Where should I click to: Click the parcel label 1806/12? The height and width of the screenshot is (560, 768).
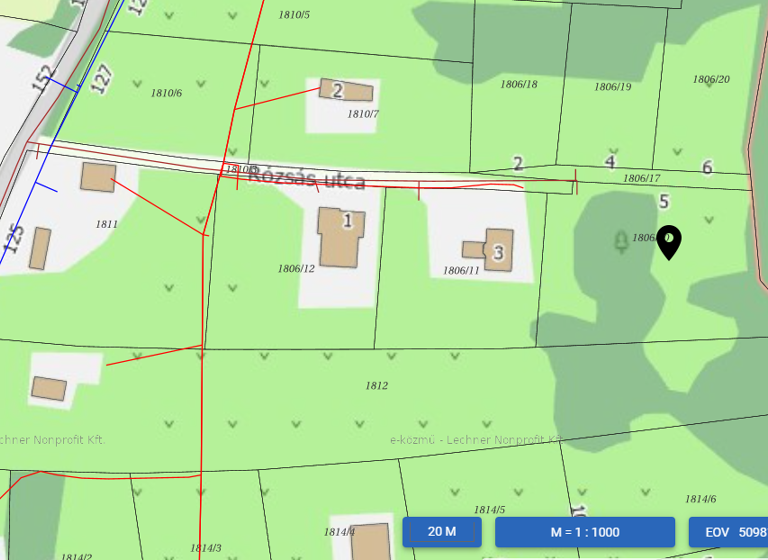296,268
